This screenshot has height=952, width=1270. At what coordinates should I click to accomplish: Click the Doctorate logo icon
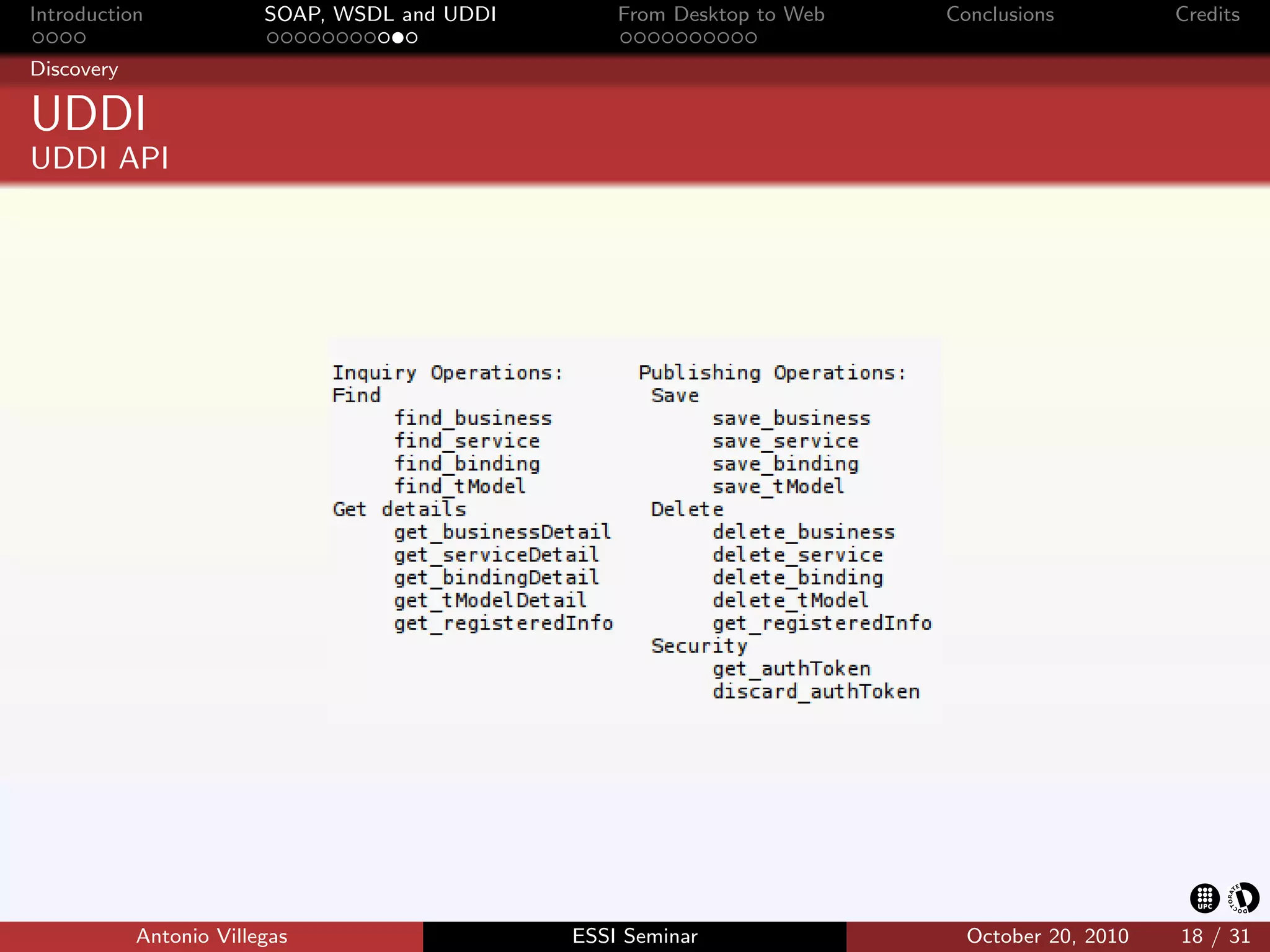(x=1244, y=898)
